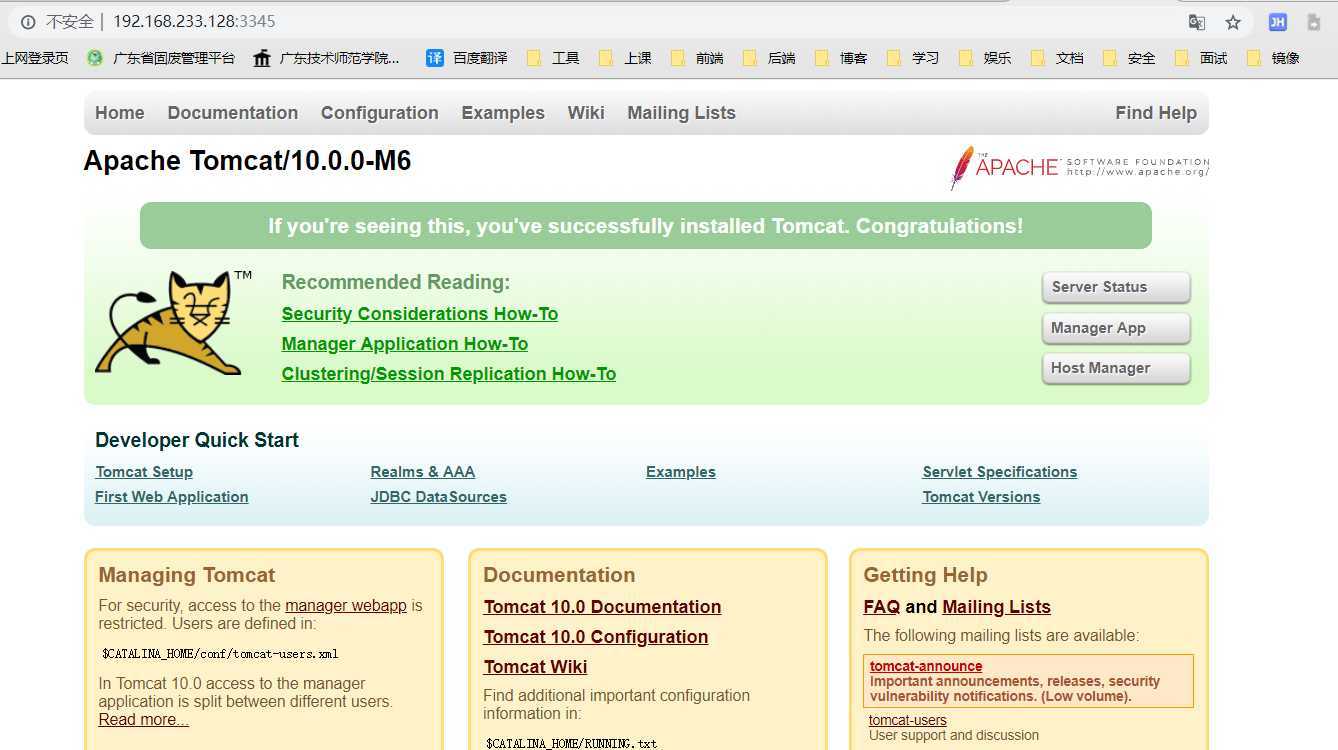Image resolution: width=1338 pixels, height=750 pixels.
Task: Open the 娱乐 bookmark folder
Action: [985, 58]
